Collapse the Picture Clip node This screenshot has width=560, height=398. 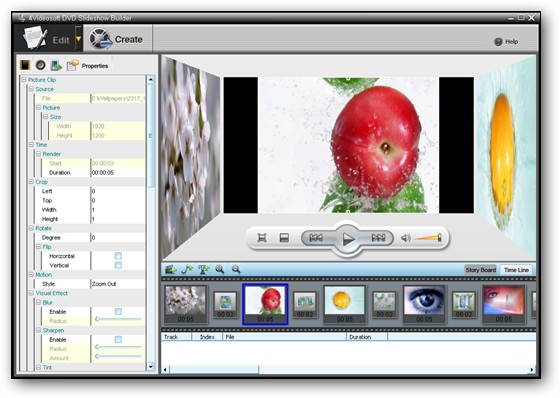click(x=24, y=80)
